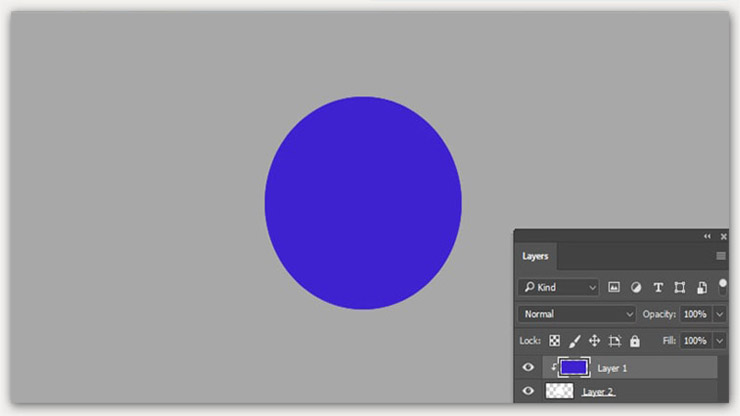Lock artboard nesting icon
This screenshot has width=740, height=416.
(x=614, y=341)
